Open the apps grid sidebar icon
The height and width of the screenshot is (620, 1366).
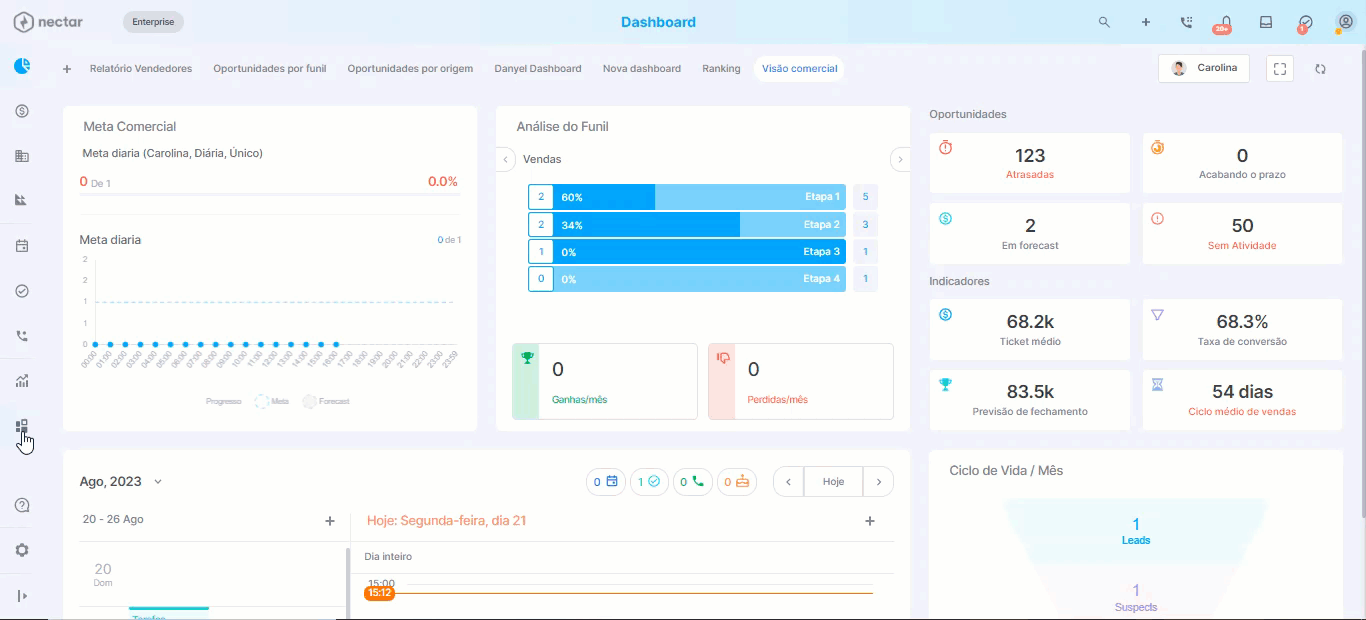(22, 427)
